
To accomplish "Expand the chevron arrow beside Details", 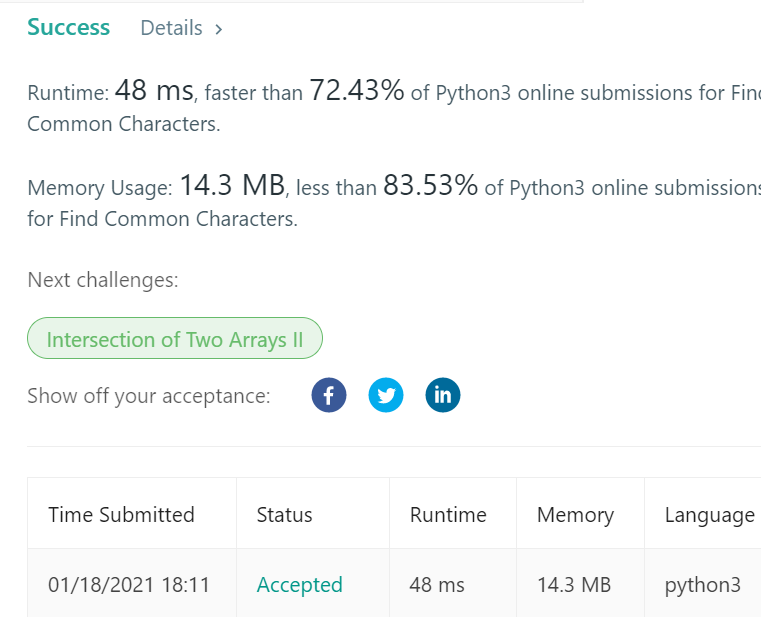I will coord(219,29).
